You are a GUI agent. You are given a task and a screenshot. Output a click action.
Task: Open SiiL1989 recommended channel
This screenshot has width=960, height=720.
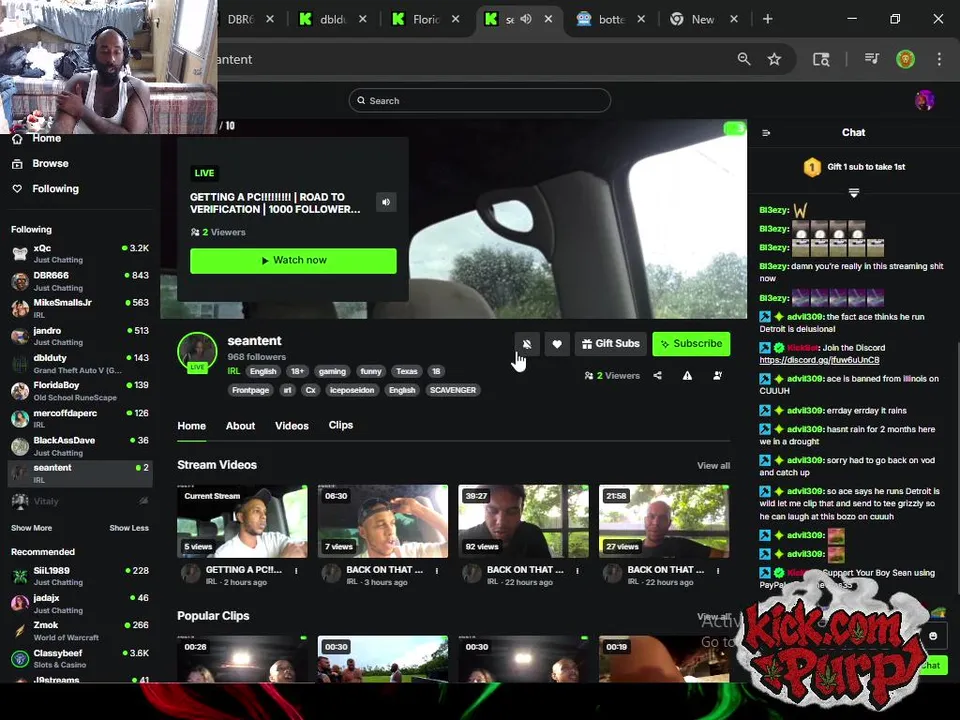point(80,576)
